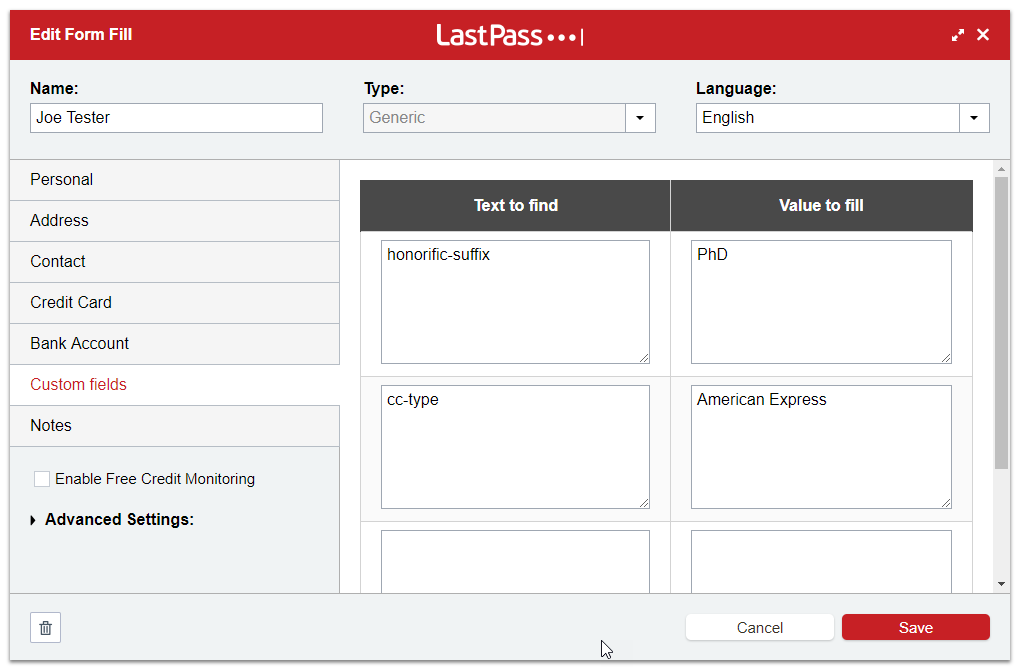
Task: Open the Bank Account tab
Action: (x=174, y=344)
